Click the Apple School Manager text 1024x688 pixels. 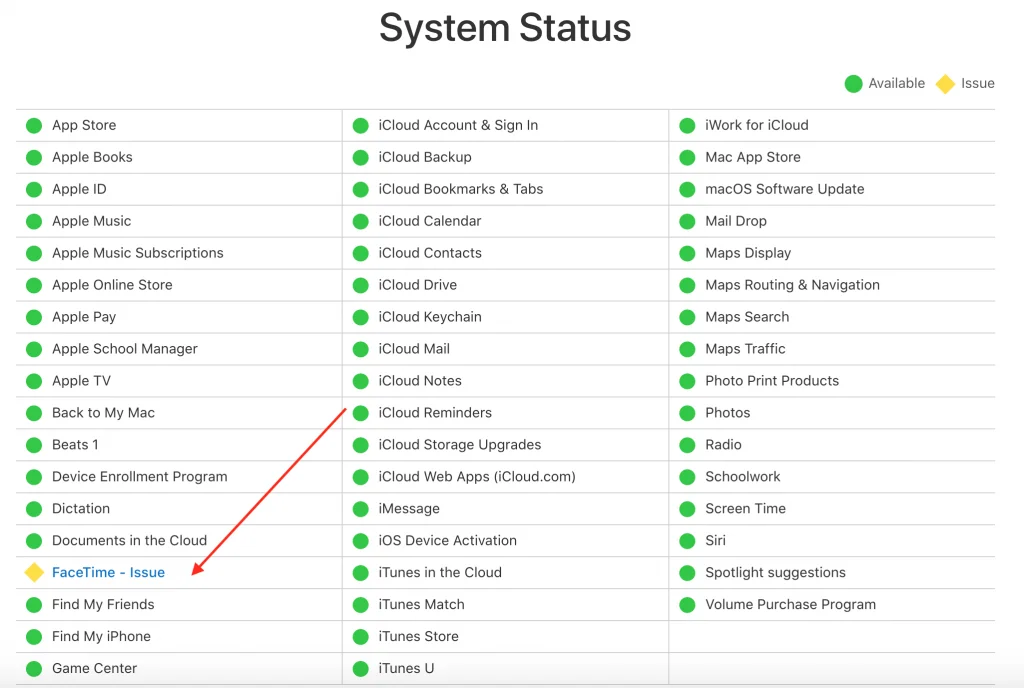tap(125, 349)
